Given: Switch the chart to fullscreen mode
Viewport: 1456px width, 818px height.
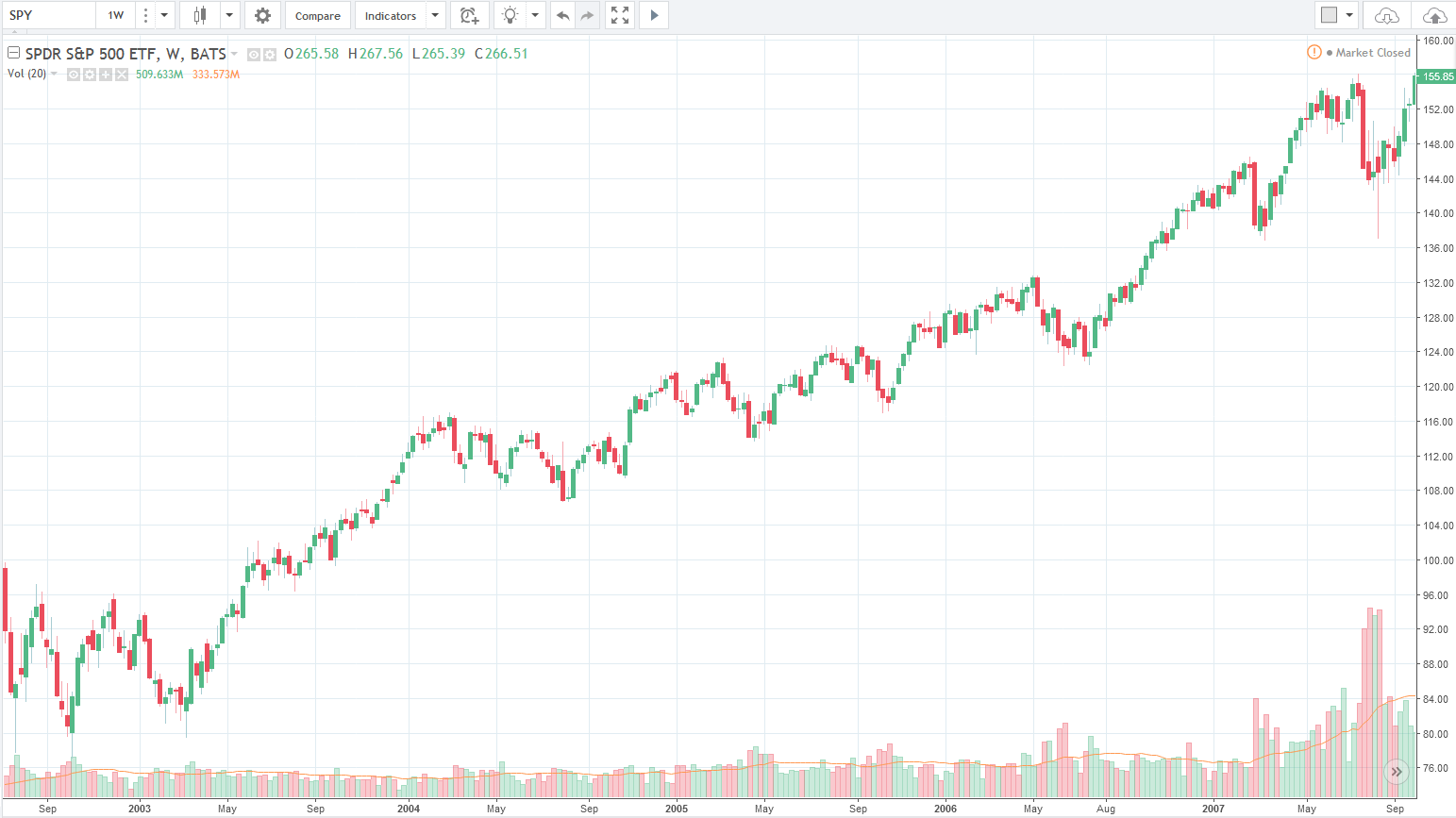Looking at the screenshot, I should pos(619,15).
